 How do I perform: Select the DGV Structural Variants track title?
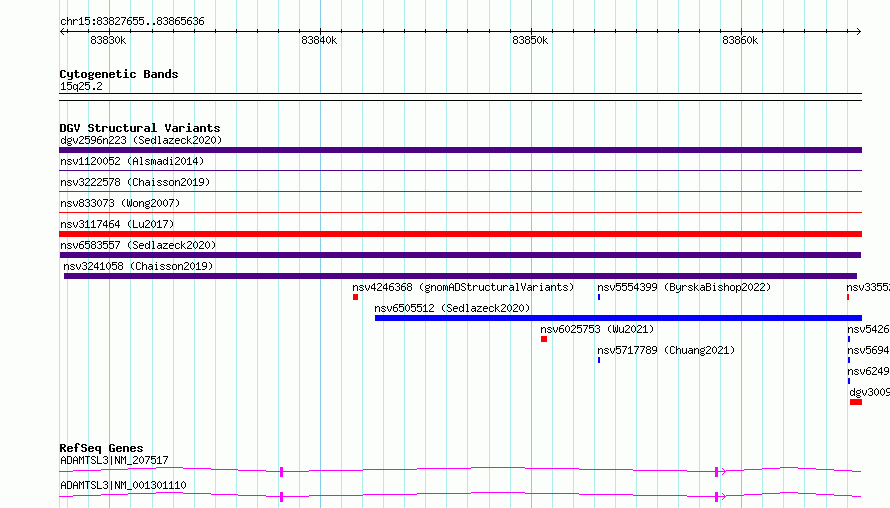[140, 128]
